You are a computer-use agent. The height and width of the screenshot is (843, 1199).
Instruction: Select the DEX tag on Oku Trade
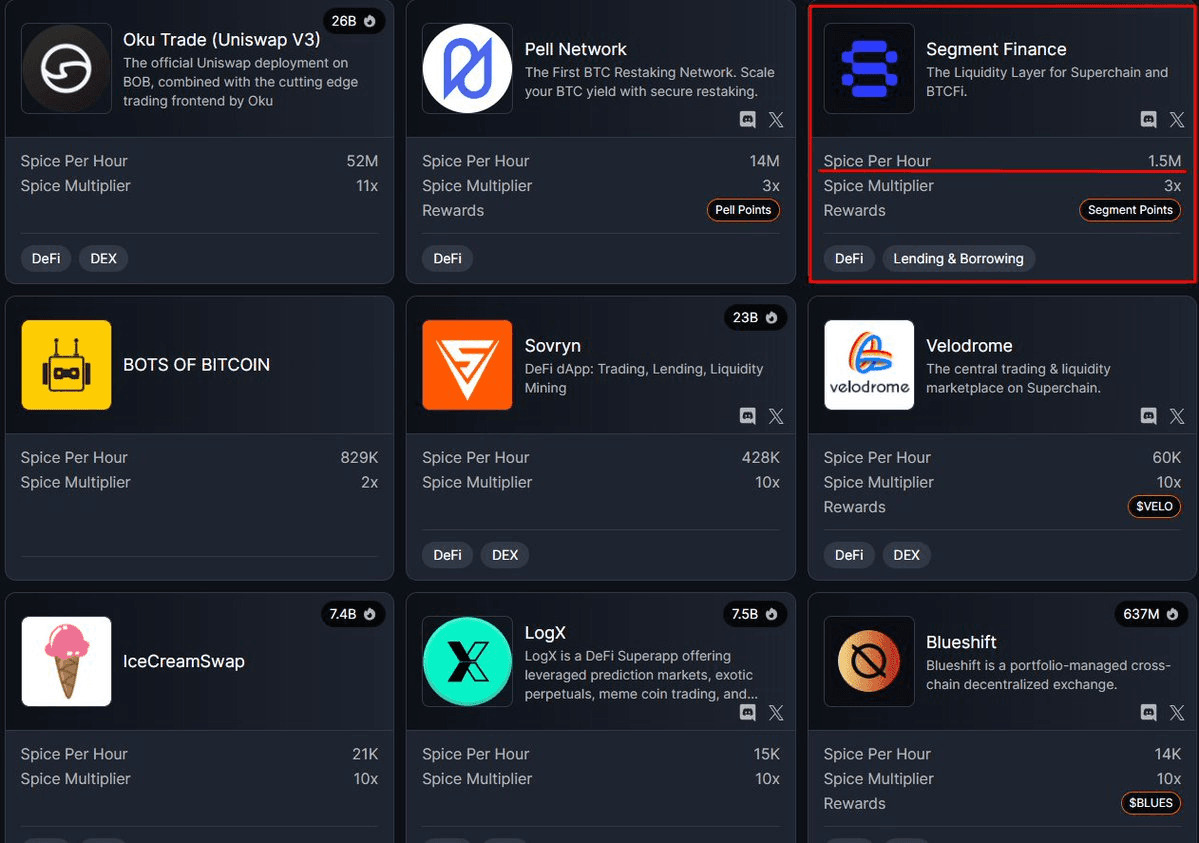[103, 259]
